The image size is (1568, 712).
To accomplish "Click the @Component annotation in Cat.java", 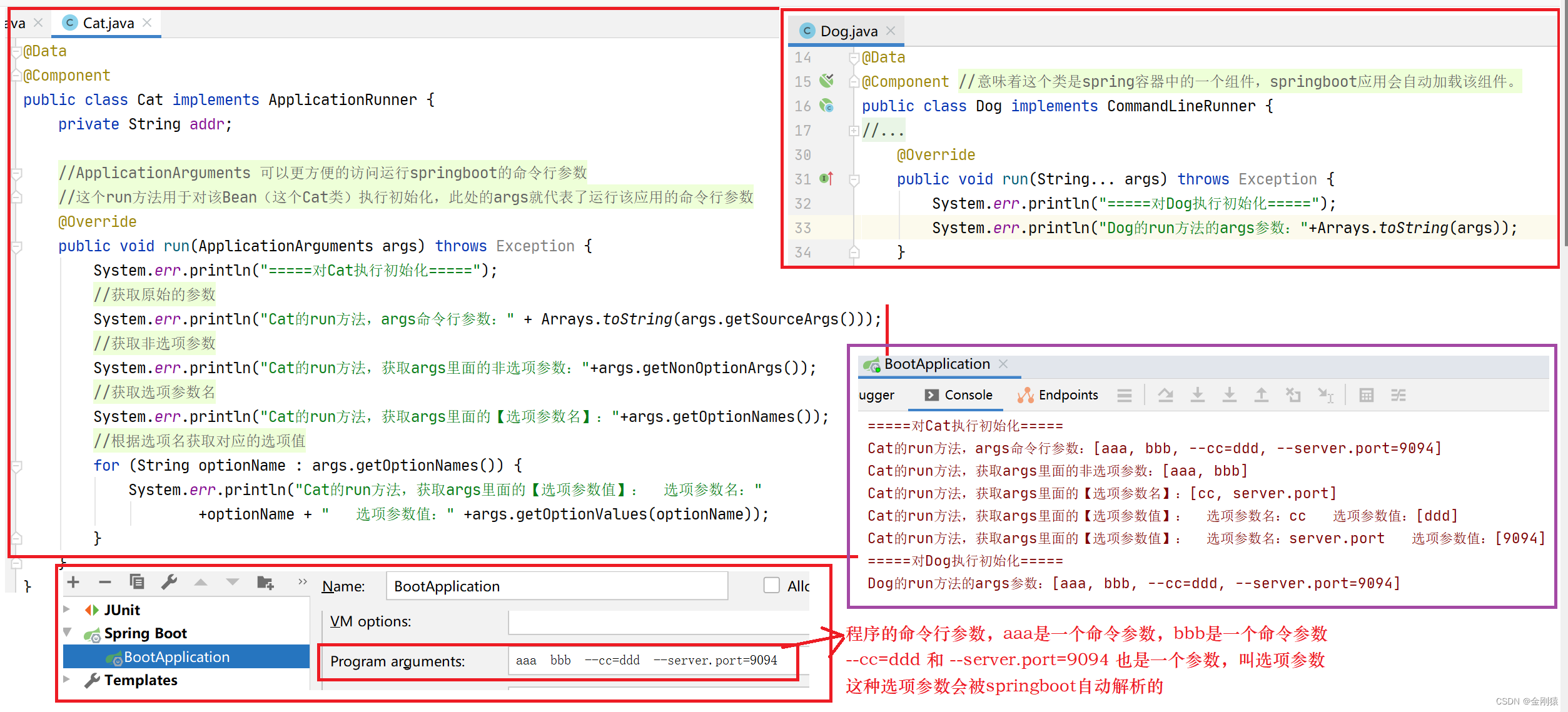I will coord(66,76).
